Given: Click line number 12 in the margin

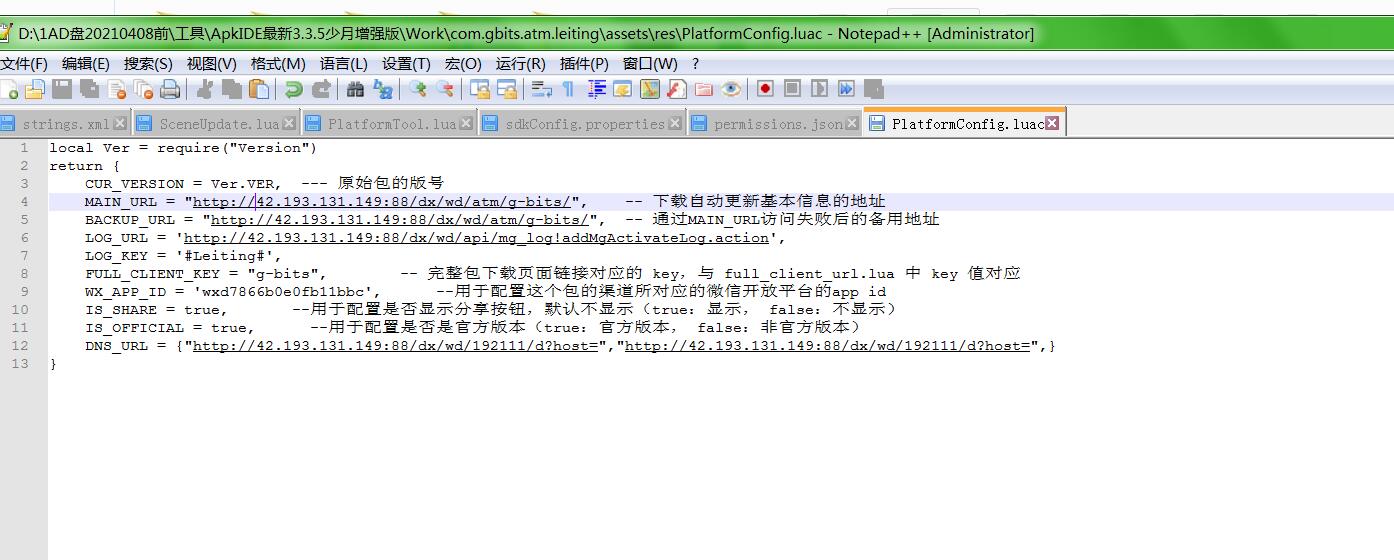Looking at the screenshot, I should click(x=21, y=346).
